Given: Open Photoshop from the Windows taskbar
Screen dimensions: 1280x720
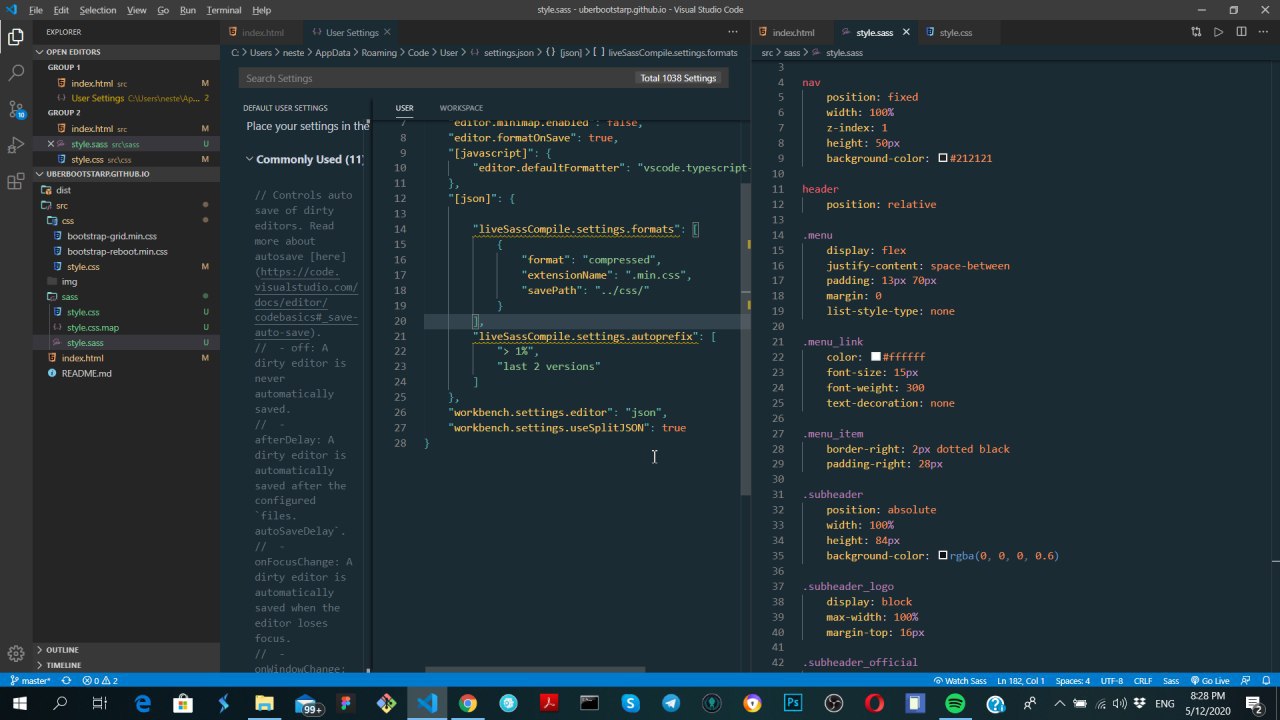Looking at the screenshot, I should point(792,704).
